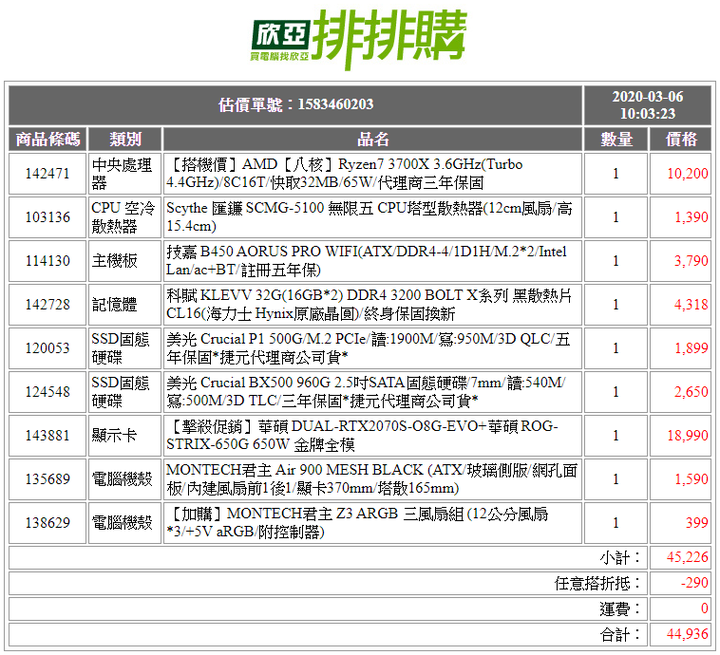Click SSD固態硬碟 category in row 120053
This screenshot has height=655, width=720.
coord(125,348)
